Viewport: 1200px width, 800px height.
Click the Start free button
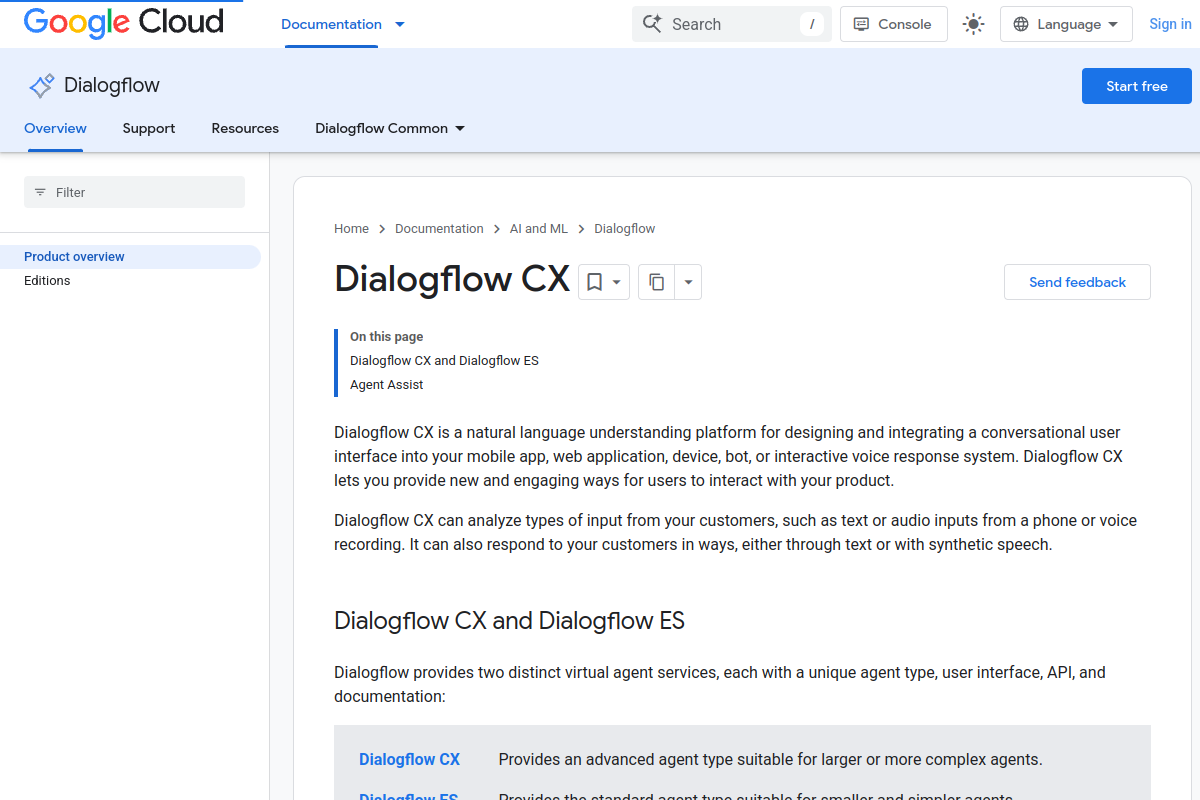click(1137, 86)
